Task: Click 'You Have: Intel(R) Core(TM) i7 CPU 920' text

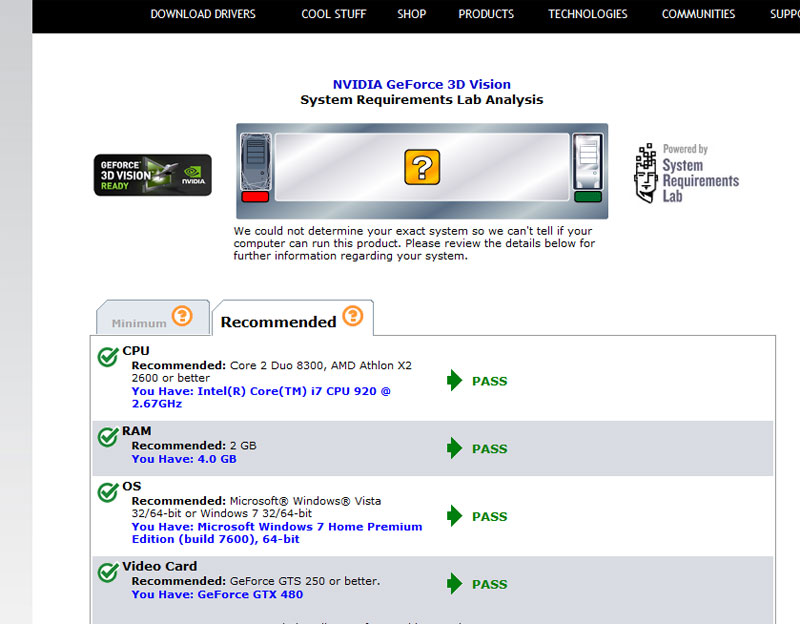Action: pos(261,397)
